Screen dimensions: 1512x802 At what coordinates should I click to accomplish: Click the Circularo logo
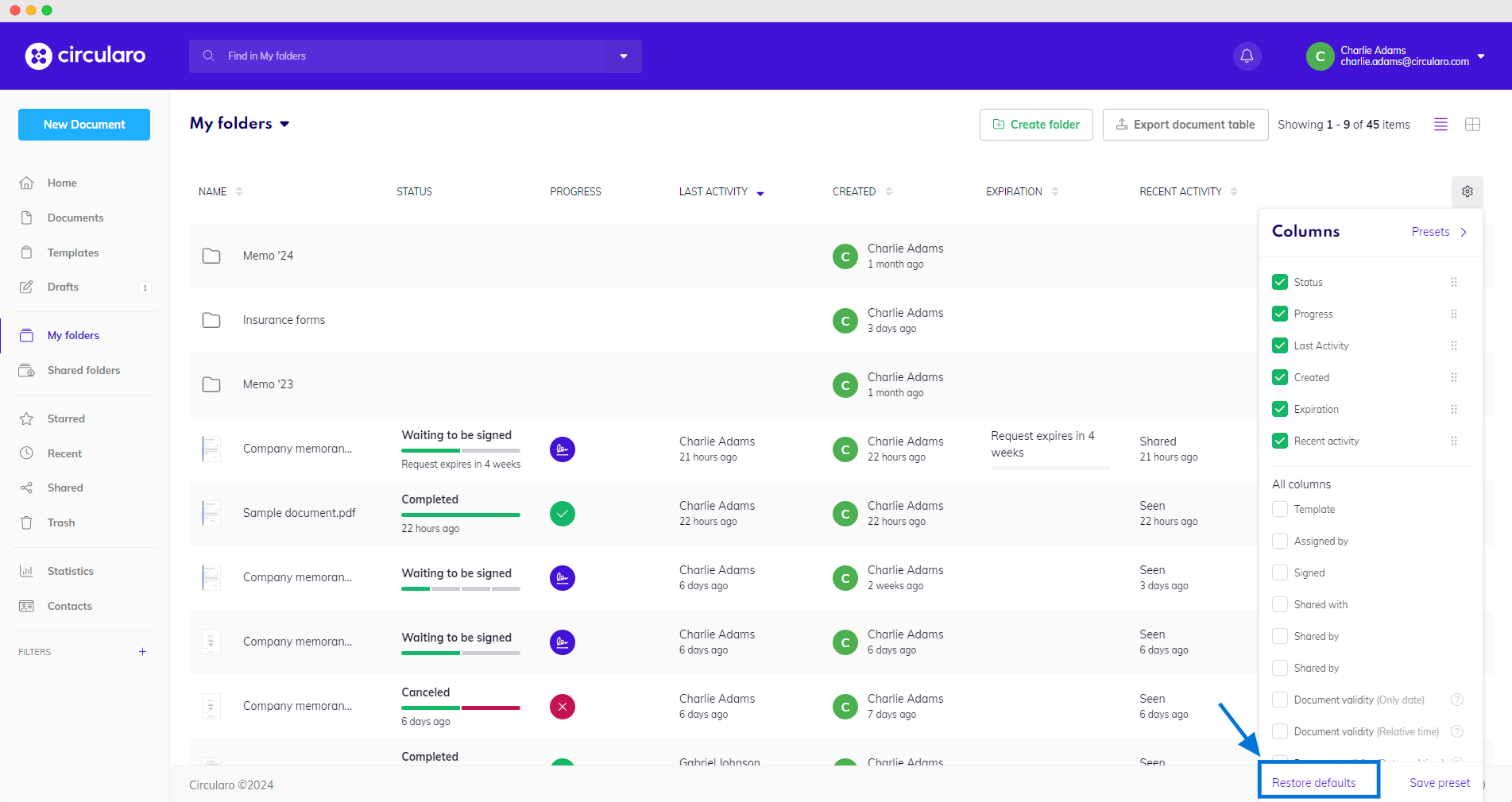(85, 56)
